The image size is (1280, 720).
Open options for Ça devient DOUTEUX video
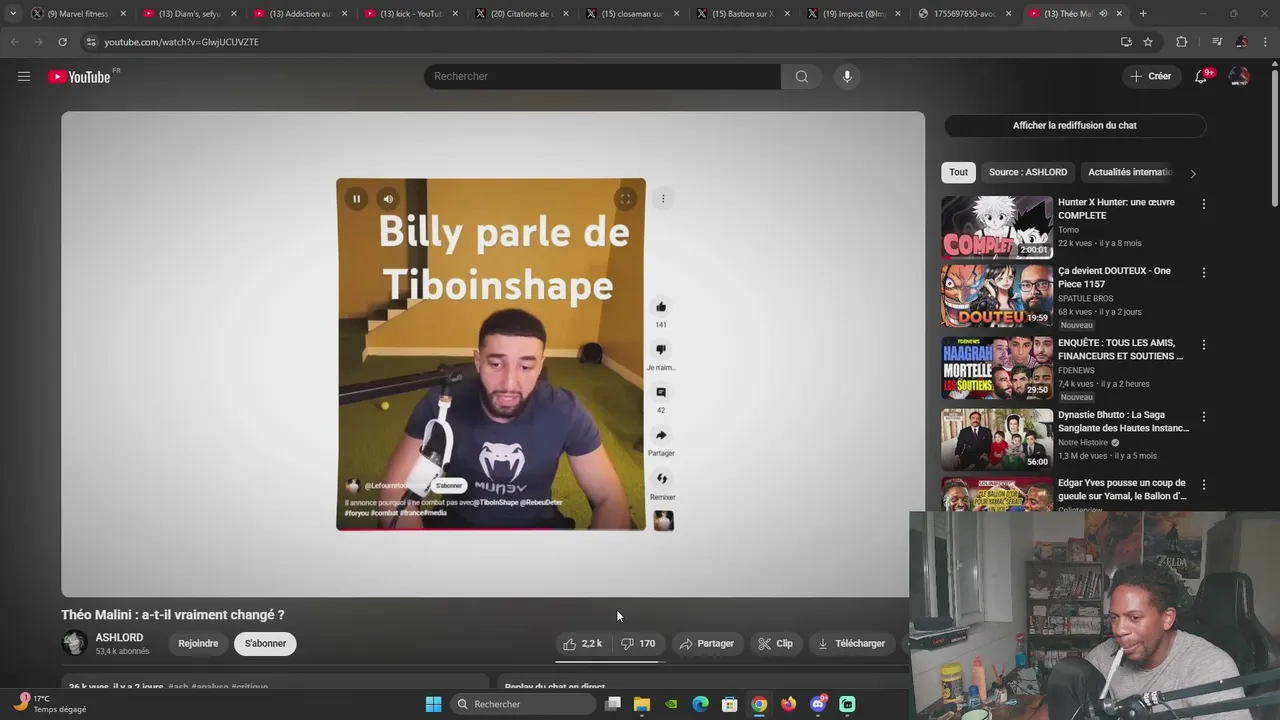click(1203, 272)
